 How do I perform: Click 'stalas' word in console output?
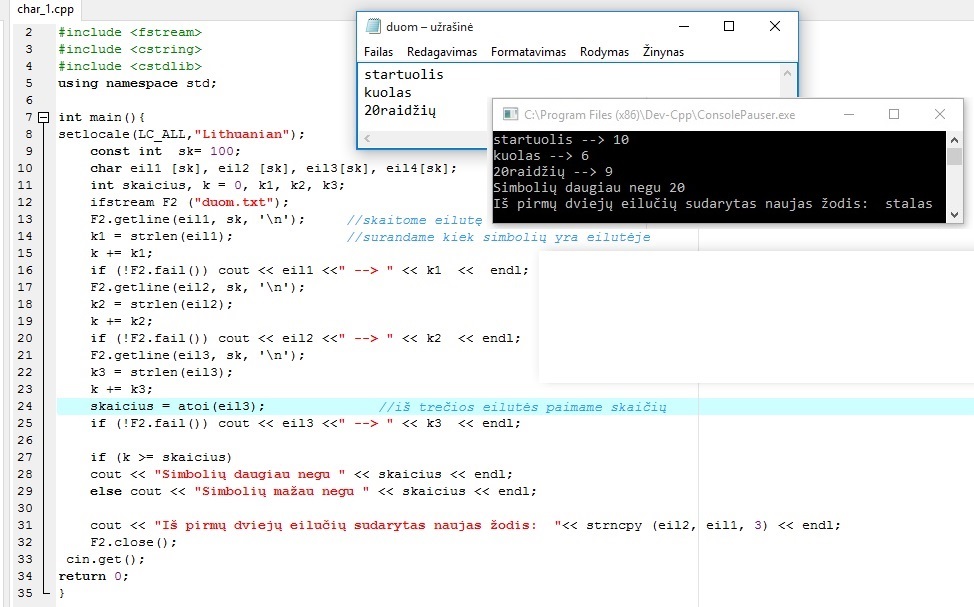coord(909,204)
